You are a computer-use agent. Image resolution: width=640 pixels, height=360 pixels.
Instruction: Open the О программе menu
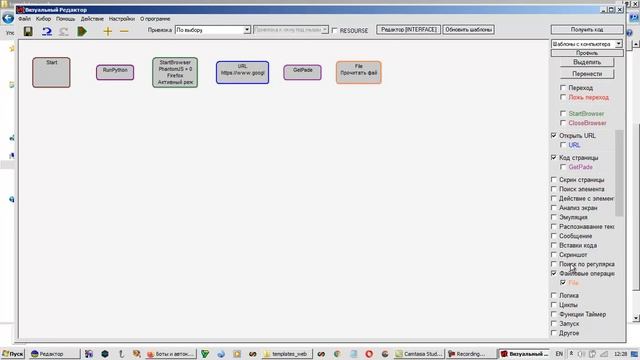click(155, 19)
